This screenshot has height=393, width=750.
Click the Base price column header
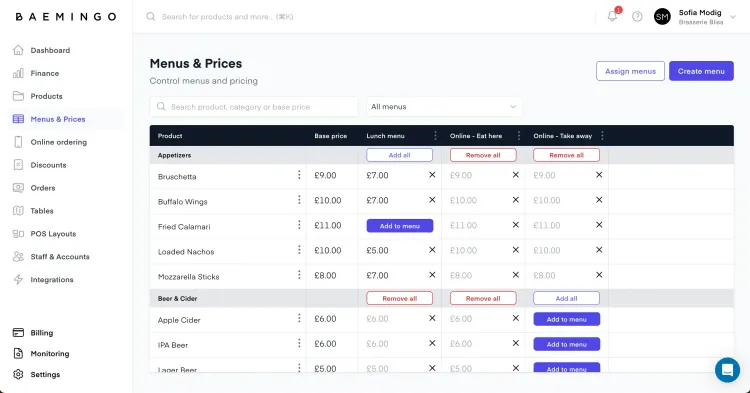pos(331,136)
